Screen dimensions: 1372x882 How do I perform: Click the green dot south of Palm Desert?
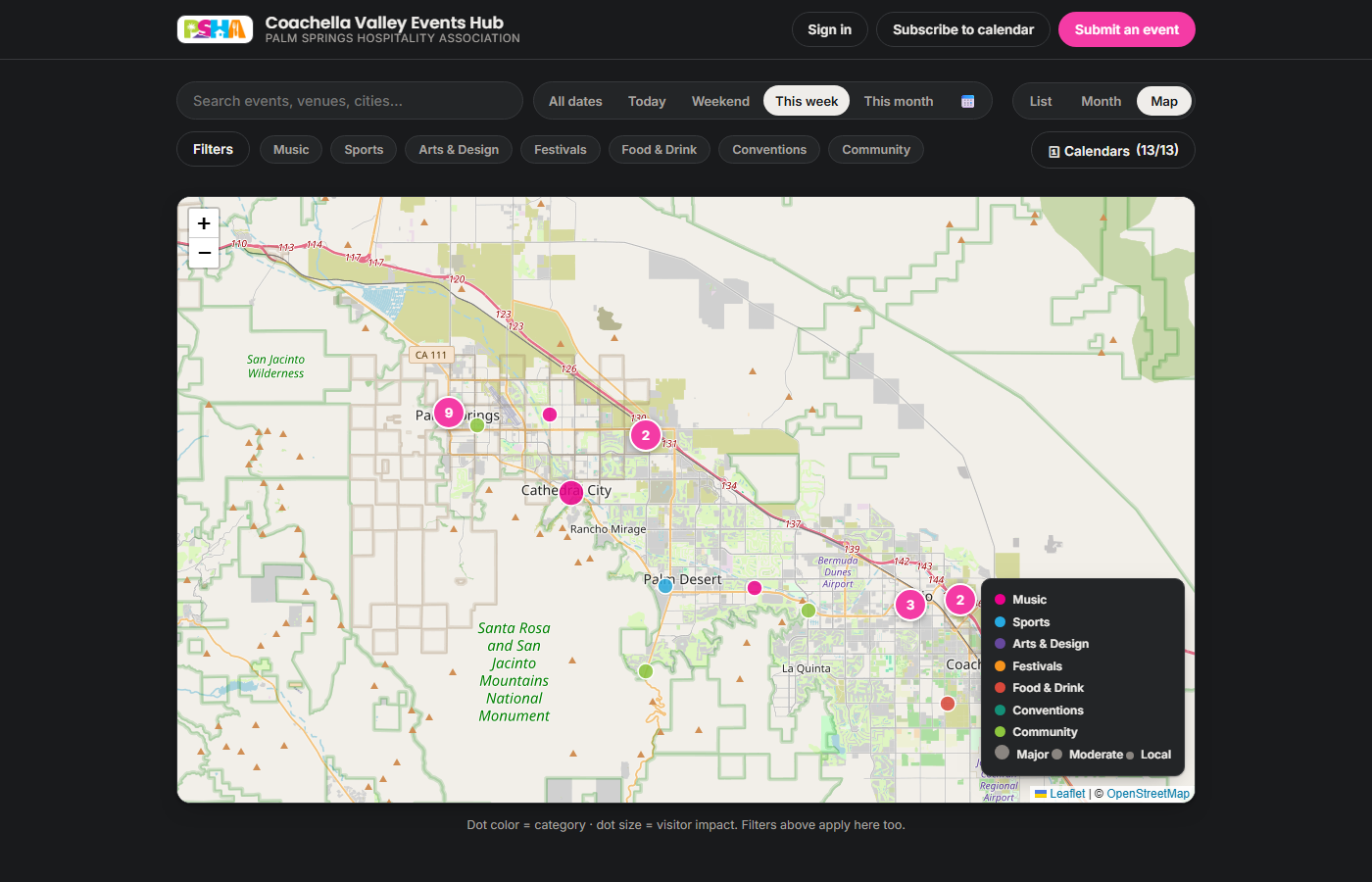click(x=646, y=671)
